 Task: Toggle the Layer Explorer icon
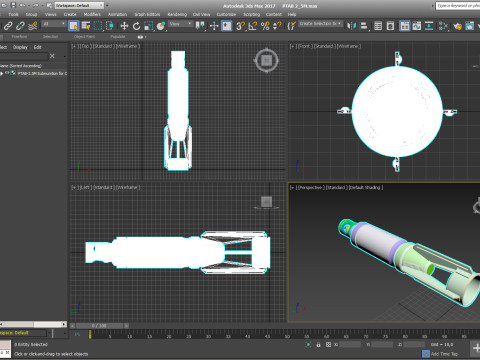390,26
